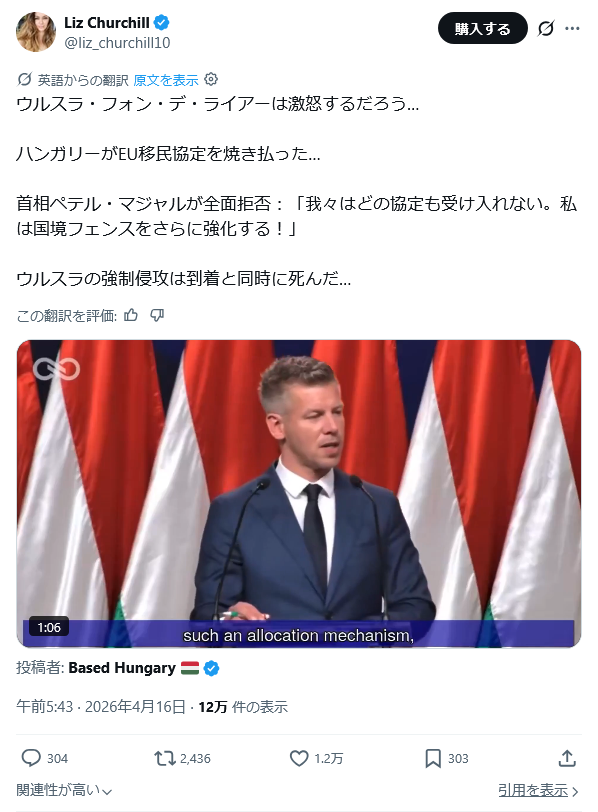Click the Grok icon beside the more menu

[546, 28]
